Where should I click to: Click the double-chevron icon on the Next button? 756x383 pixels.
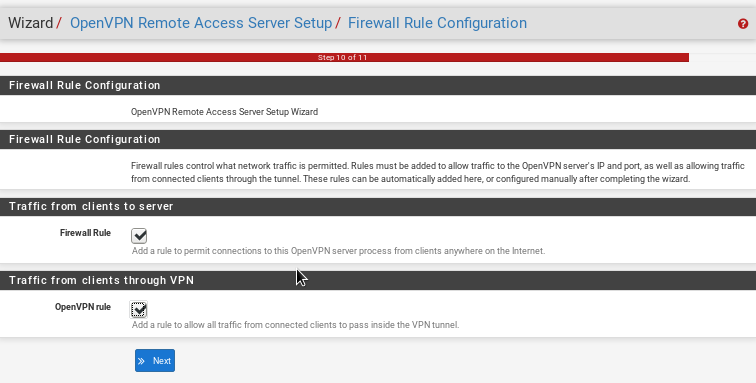(141, 361)
